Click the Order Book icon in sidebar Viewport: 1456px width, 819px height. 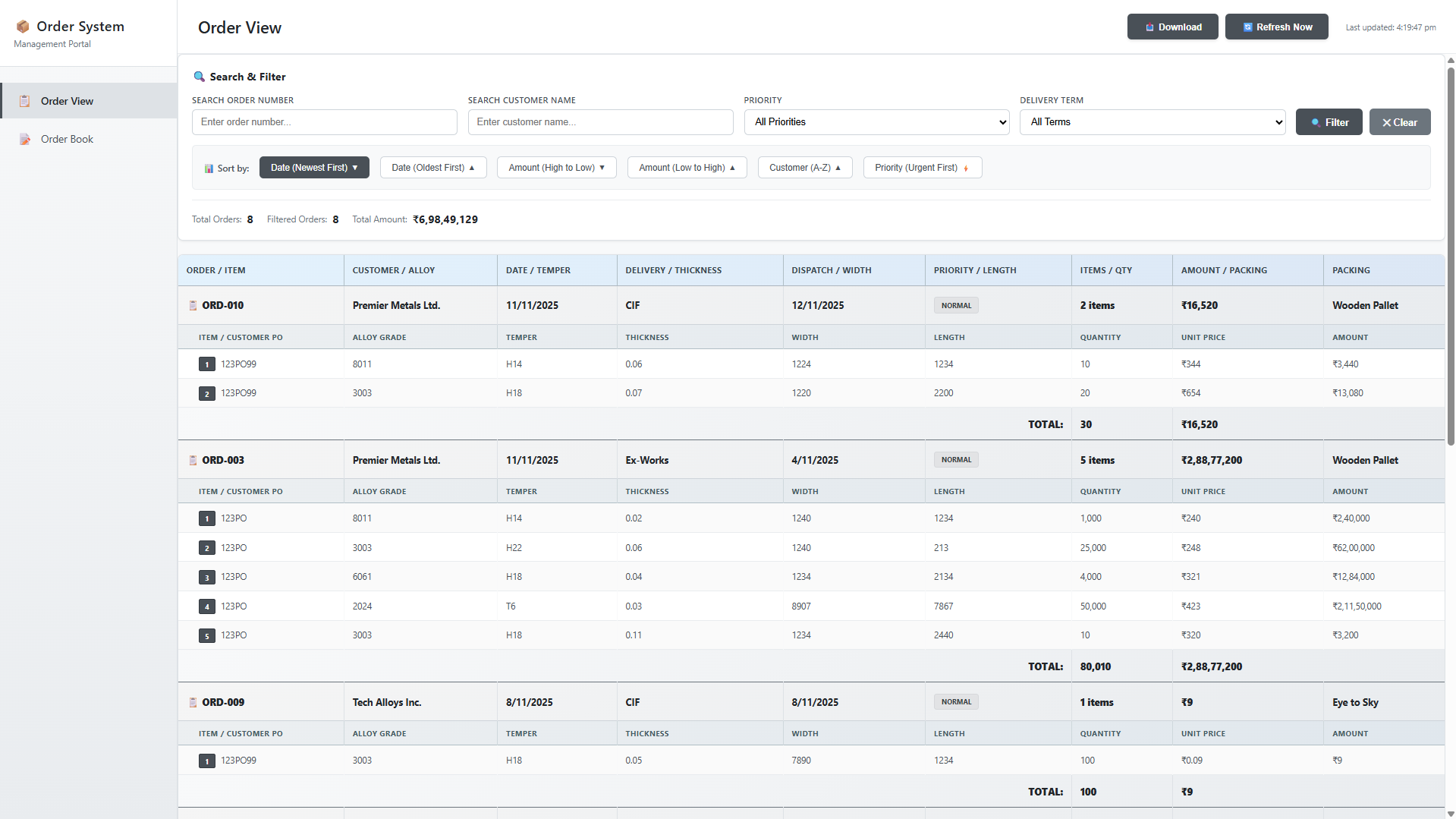(25, 139)
